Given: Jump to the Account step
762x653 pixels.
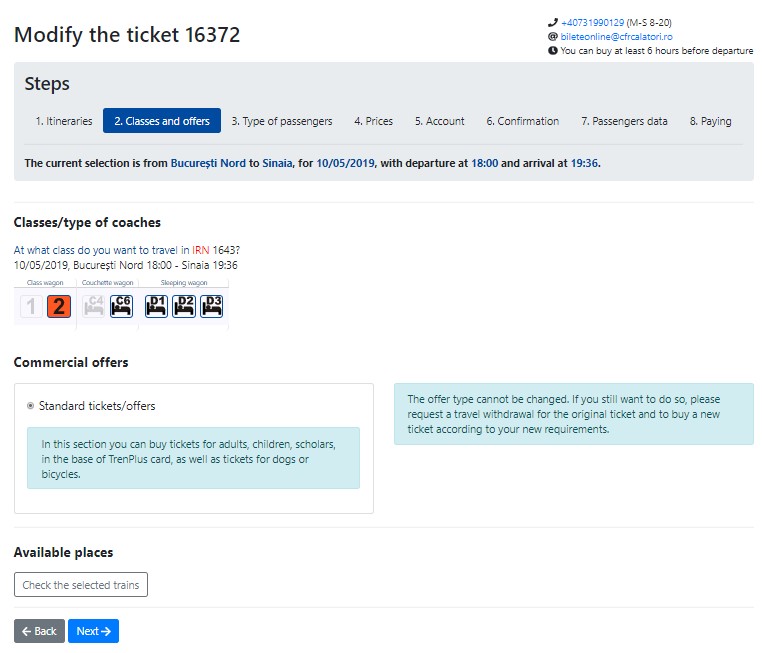Looking at the screenshot, I should 440,121.
